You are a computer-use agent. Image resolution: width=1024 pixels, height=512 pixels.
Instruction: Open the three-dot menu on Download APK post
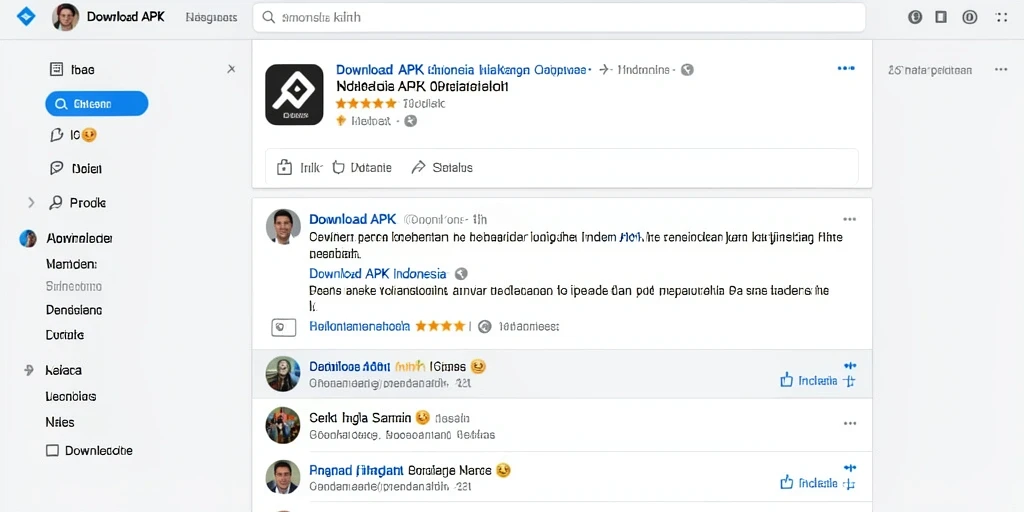(x=850, y=219)
